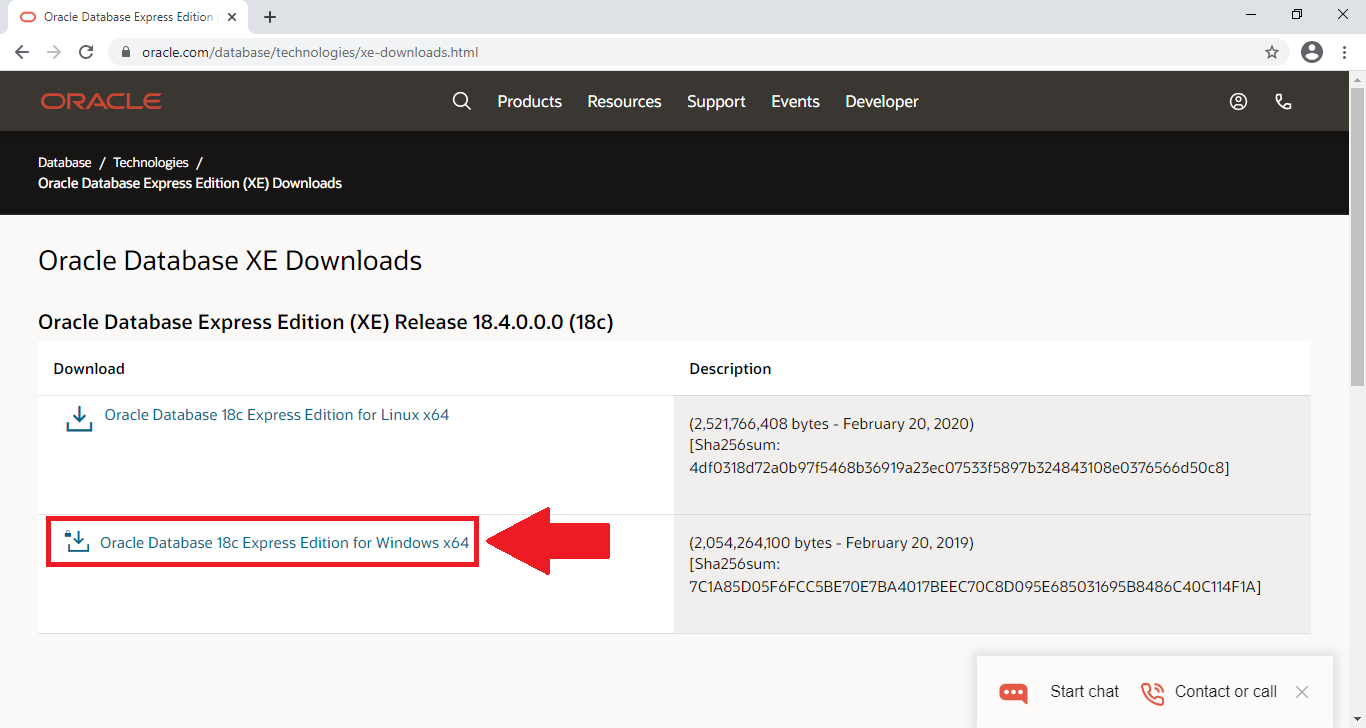The image size is (1366, 728).
Task: Click the locked download icon for Windows x64
Action: click(77, 542)
